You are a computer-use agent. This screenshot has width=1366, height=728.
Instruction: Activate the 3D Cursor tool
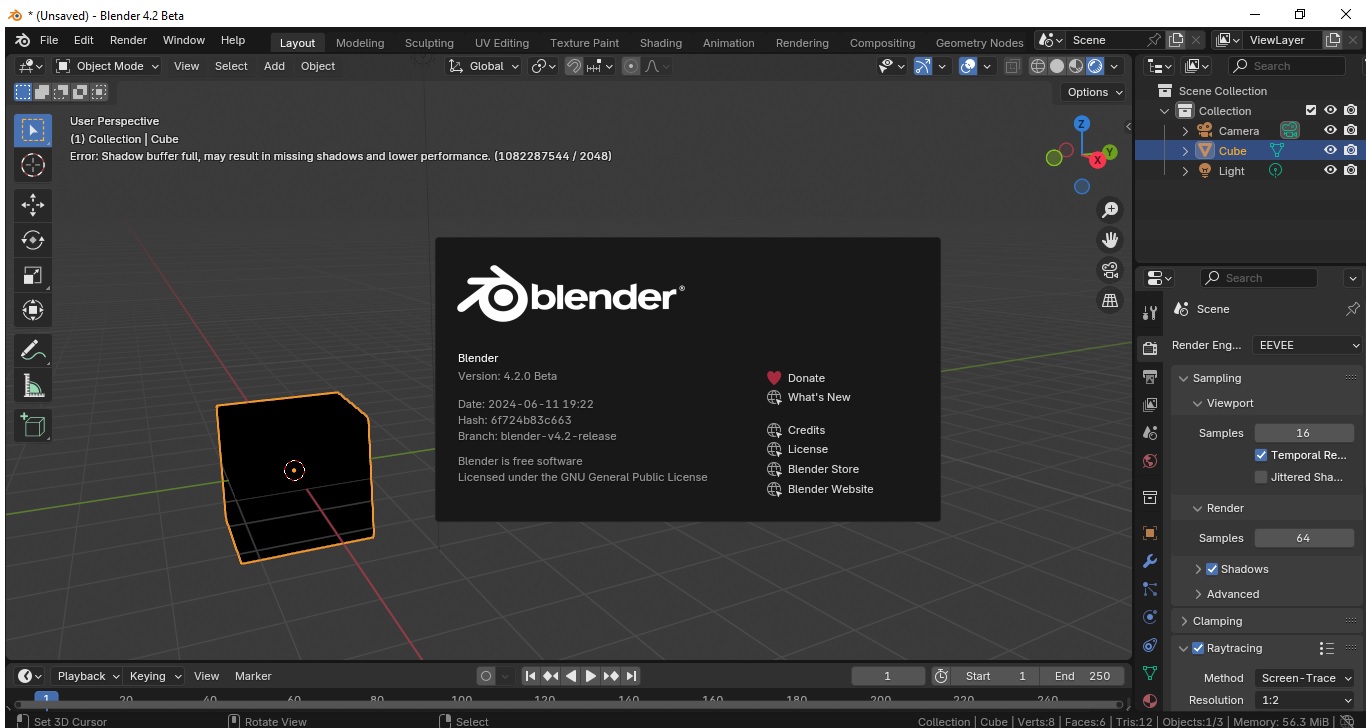point(33,165)
